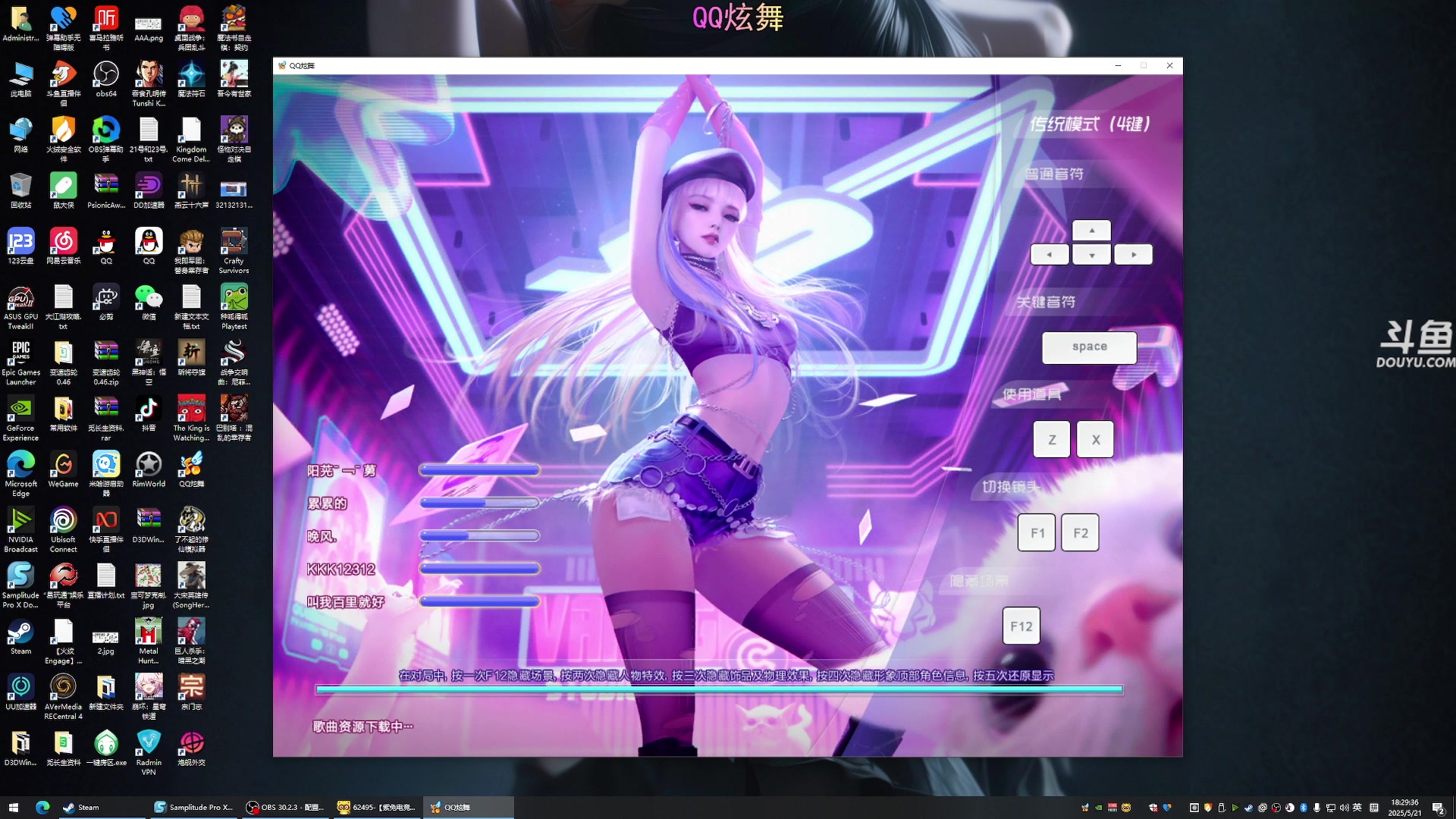Open the obs64 desktop shortcut
Viewport: 1456px width, 819px height.
click(x=106, y=79)
